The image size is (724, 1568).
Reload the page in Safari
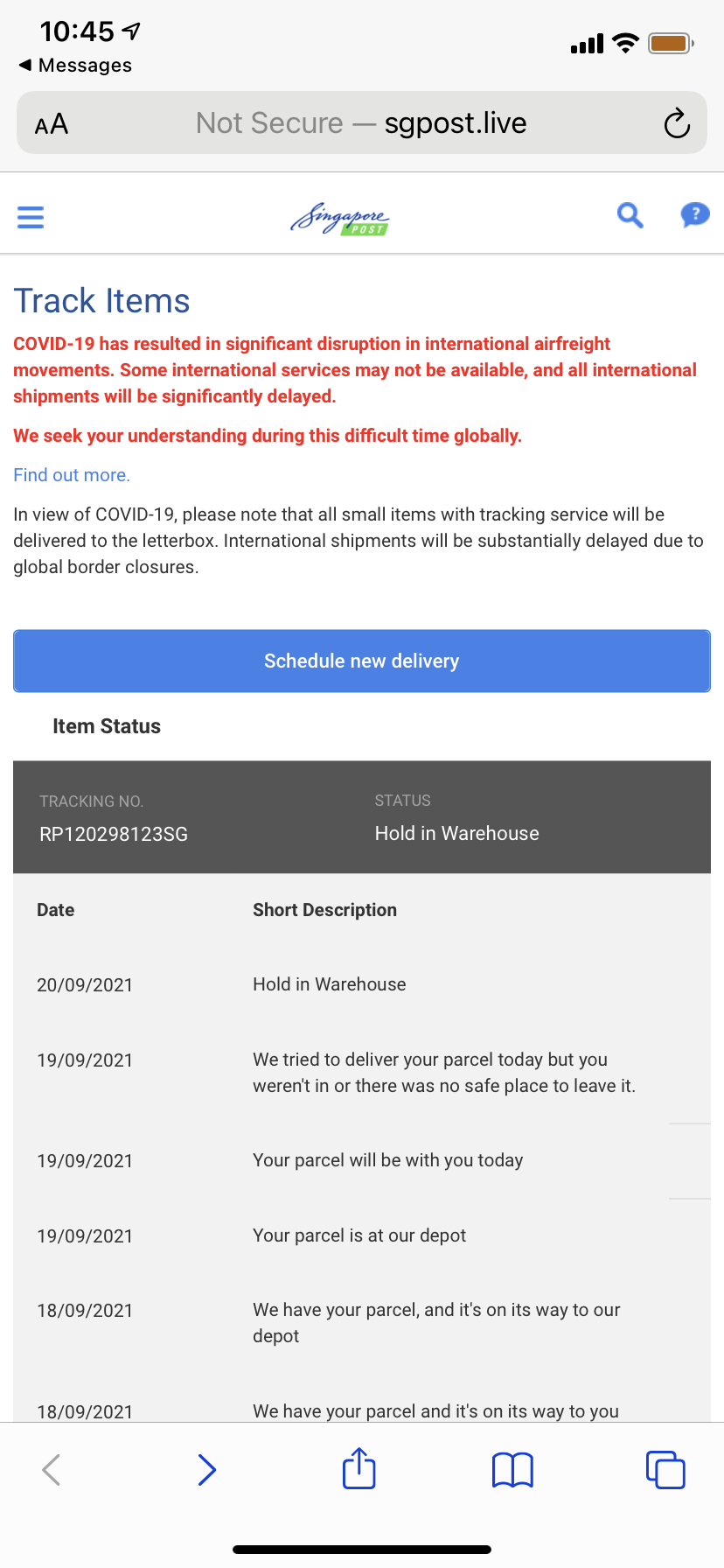coord(676,123)
